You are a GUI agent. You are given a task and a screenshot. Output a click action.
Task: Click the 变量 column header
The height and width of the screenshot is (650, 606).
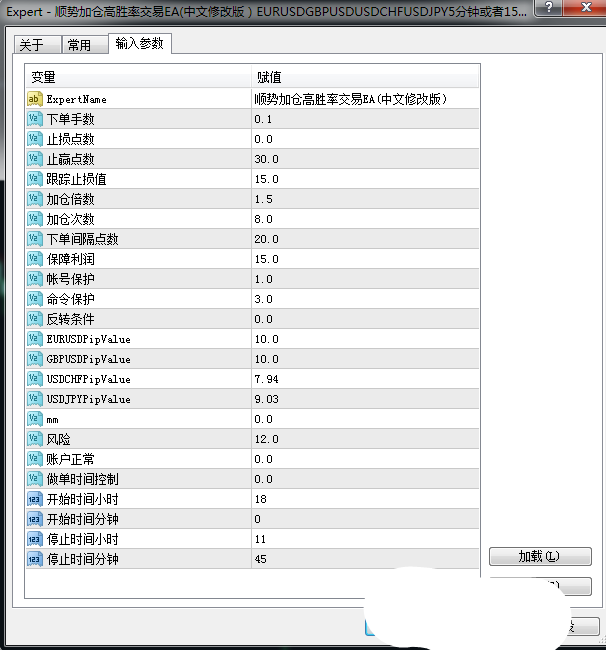click(x=138, y=77)
